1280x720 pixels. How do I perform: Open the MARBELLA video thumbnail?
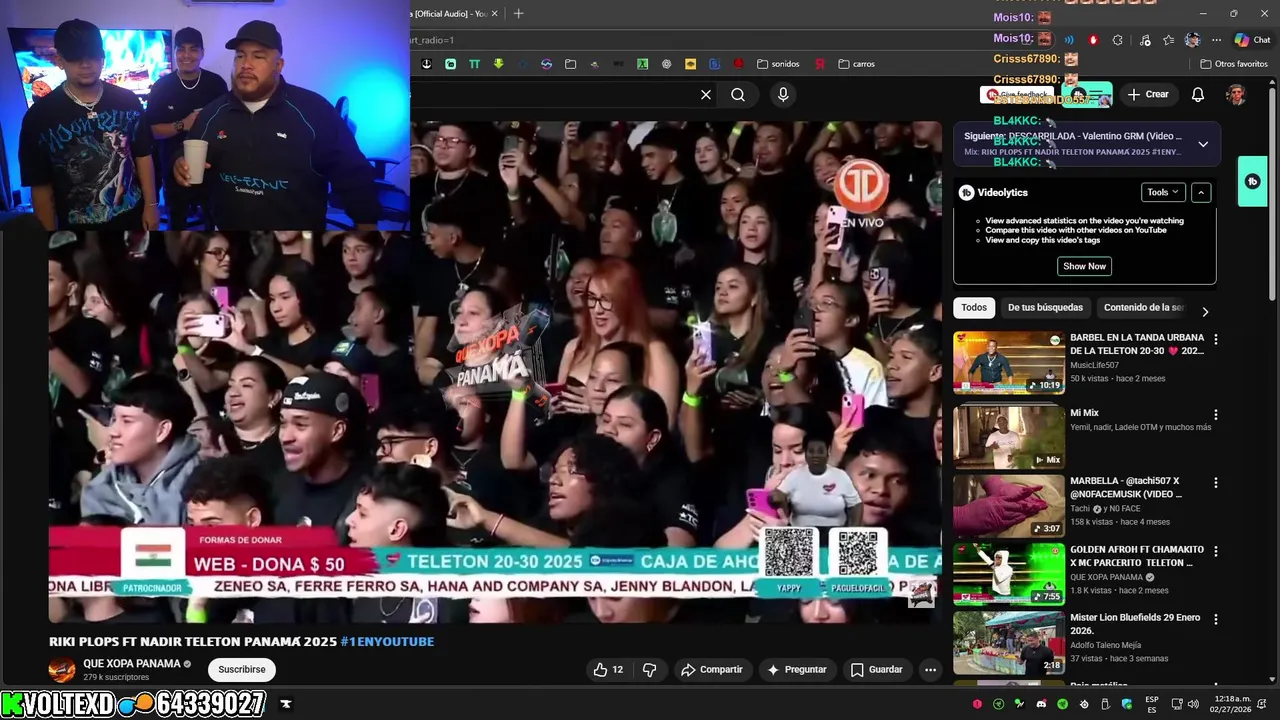[x=1009, y=505]
